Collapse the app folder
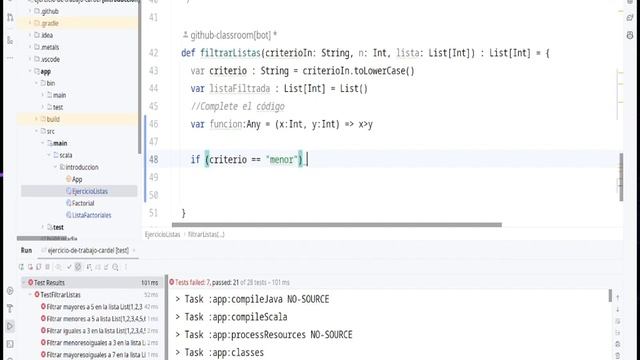 click(x=30, y=71)
